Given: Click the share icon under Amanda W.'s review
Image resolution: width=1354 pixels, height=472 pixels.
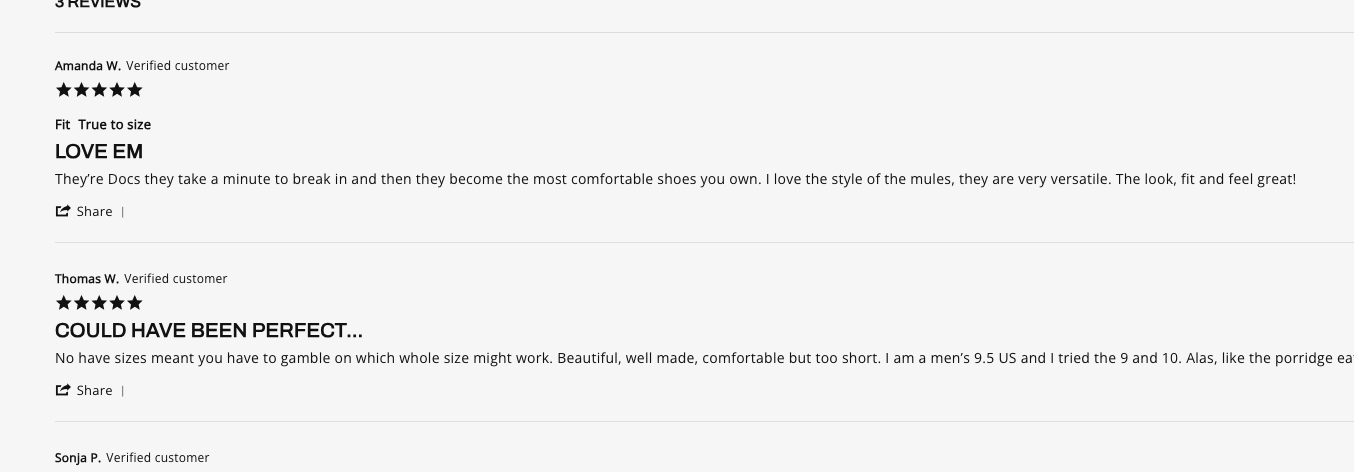Looking at the screenshot, I should (63, 211).
